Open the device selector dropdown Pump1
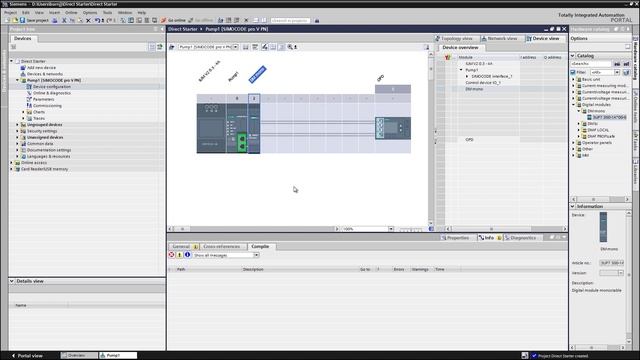Screen dimensions: 640x360 [x=236, y=47]
